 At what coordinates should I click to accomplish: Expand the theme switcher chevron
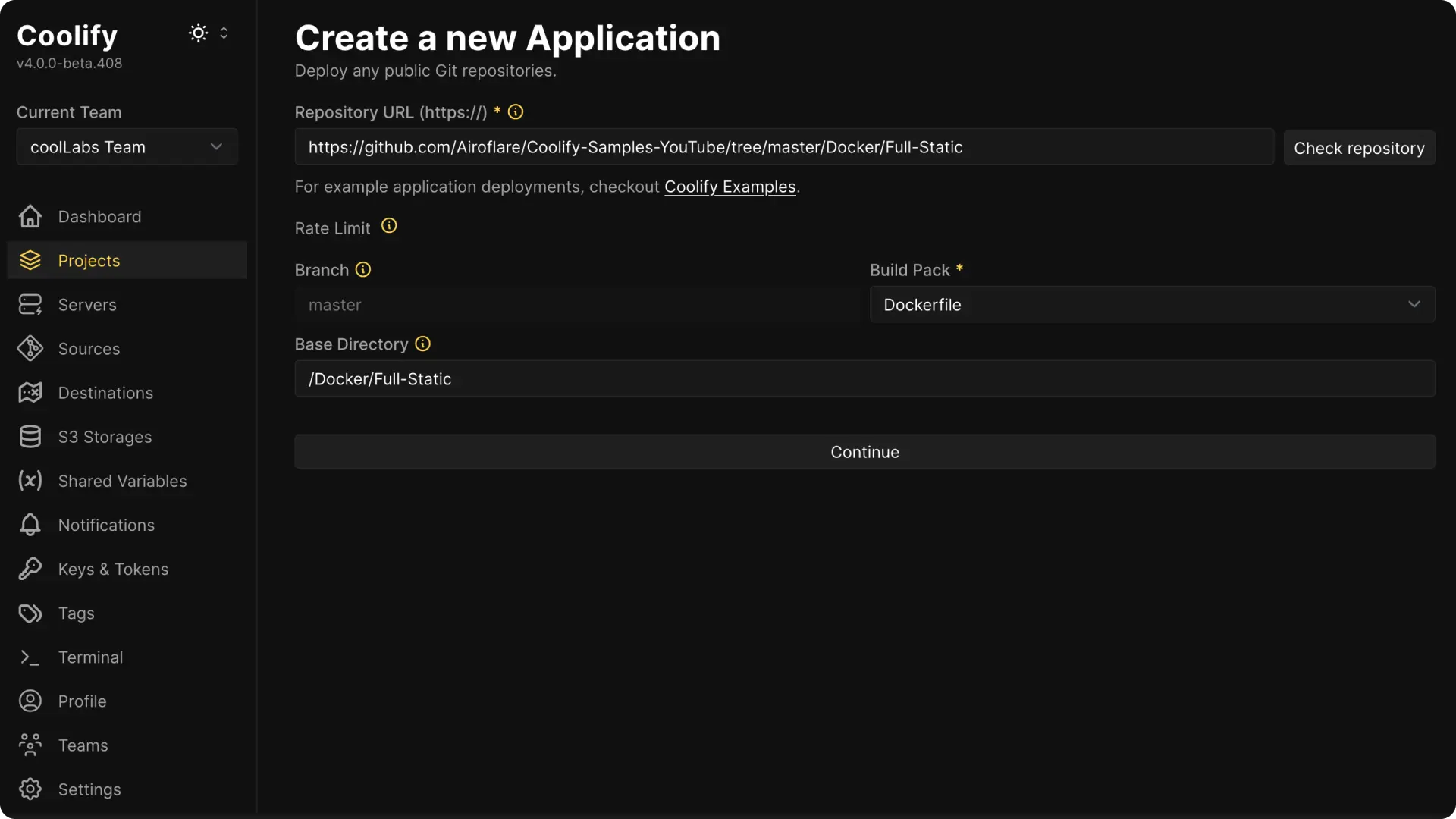click(x=224, y=33)
